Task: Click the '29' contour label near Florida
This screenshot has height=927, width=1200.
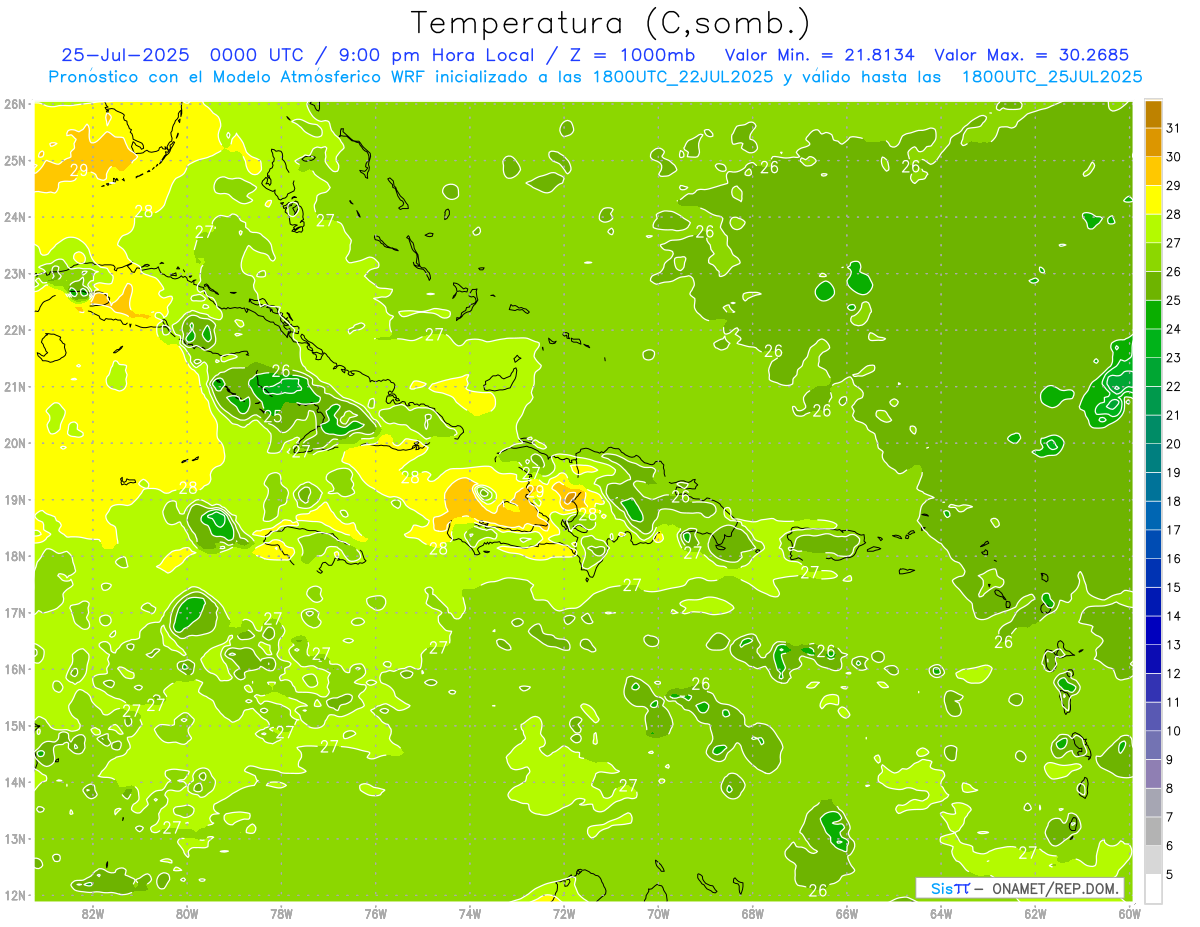Action: pos(78,171)
